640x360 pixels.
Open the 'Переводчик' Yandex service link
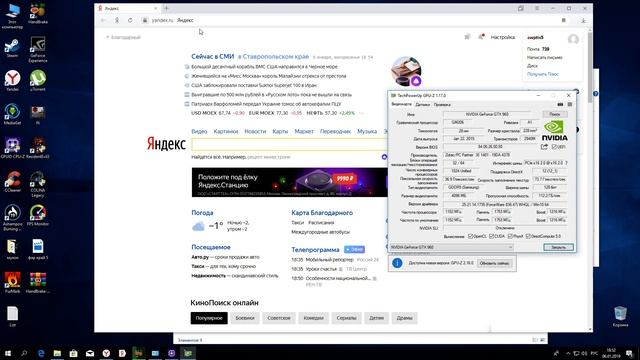(335, 131)
